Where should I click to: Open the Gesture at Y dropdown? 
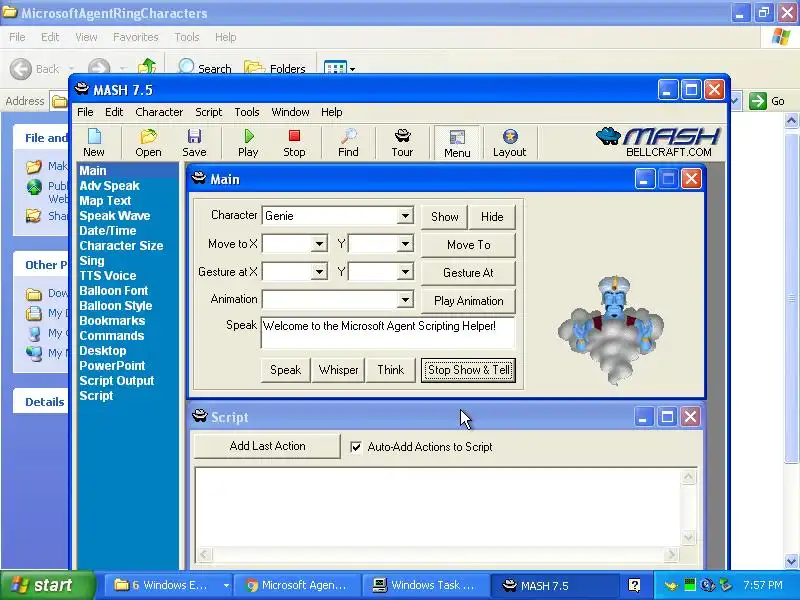(405, 272)
